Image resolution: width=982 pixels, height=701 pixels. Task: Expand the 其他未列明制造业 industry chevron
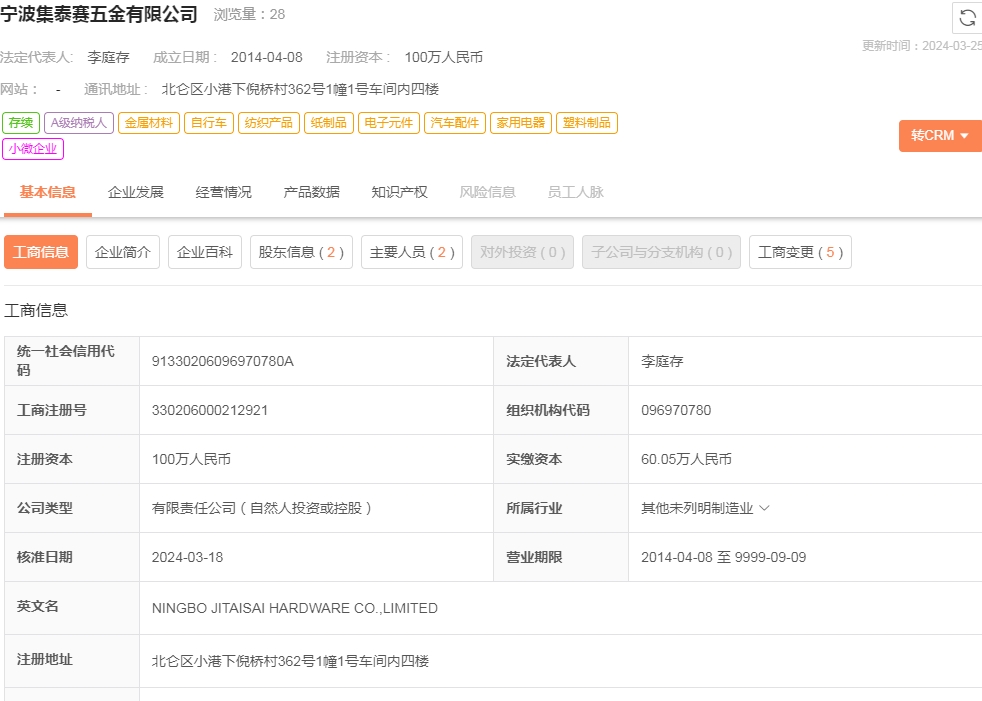coord(764,508)
